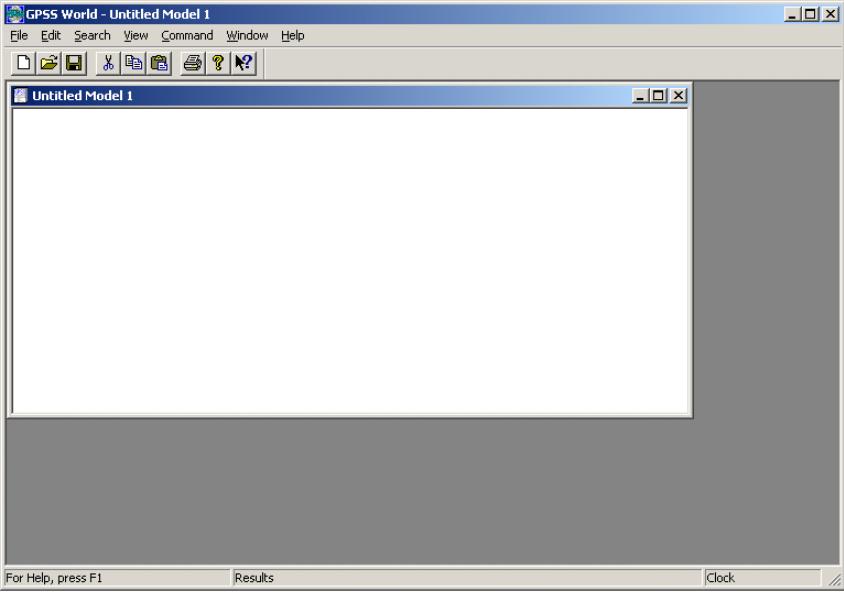
Task: Minimize the Untitled Model 1 child window
Action: [639, 96]
